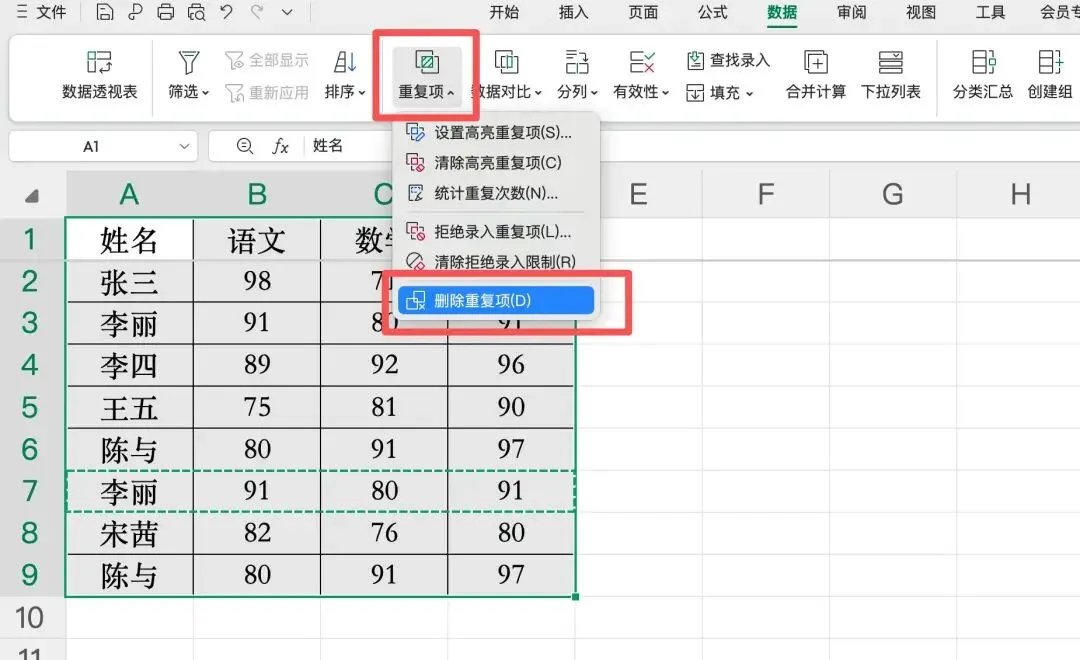1080x660 pixels.
Task: Click the fx insert function icon
Action: (280, 146)
